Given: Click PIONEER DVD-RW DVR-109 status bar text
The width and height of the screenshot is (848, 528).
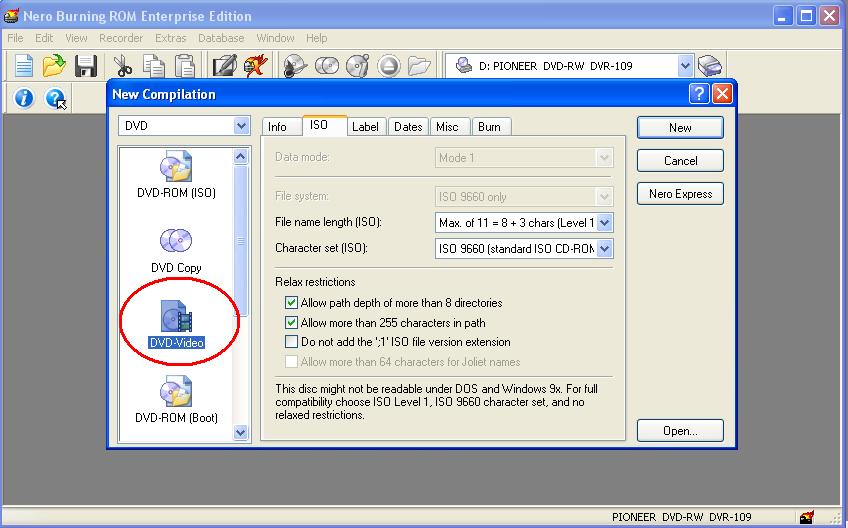Looking at the screenshot, I should (x=681, y=517).
